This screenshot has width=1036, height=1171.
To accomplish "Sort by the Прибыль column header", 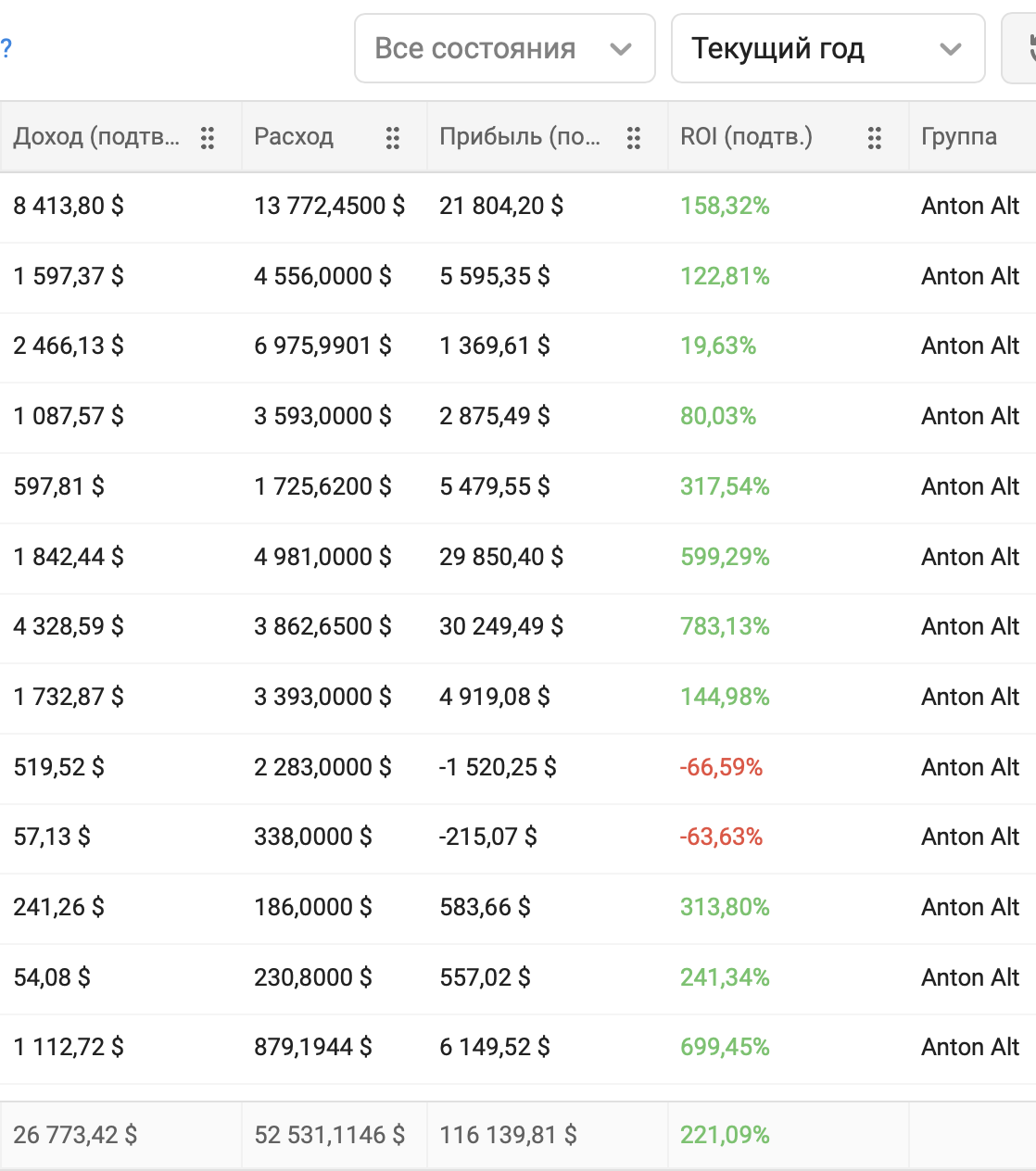I will click(520, 137).
